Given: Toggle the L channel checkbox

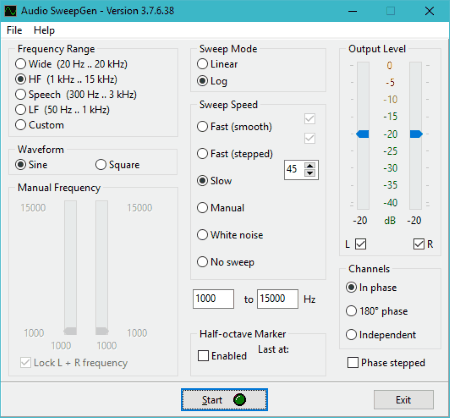Looking at the screenshot, I should coord(361,244).
